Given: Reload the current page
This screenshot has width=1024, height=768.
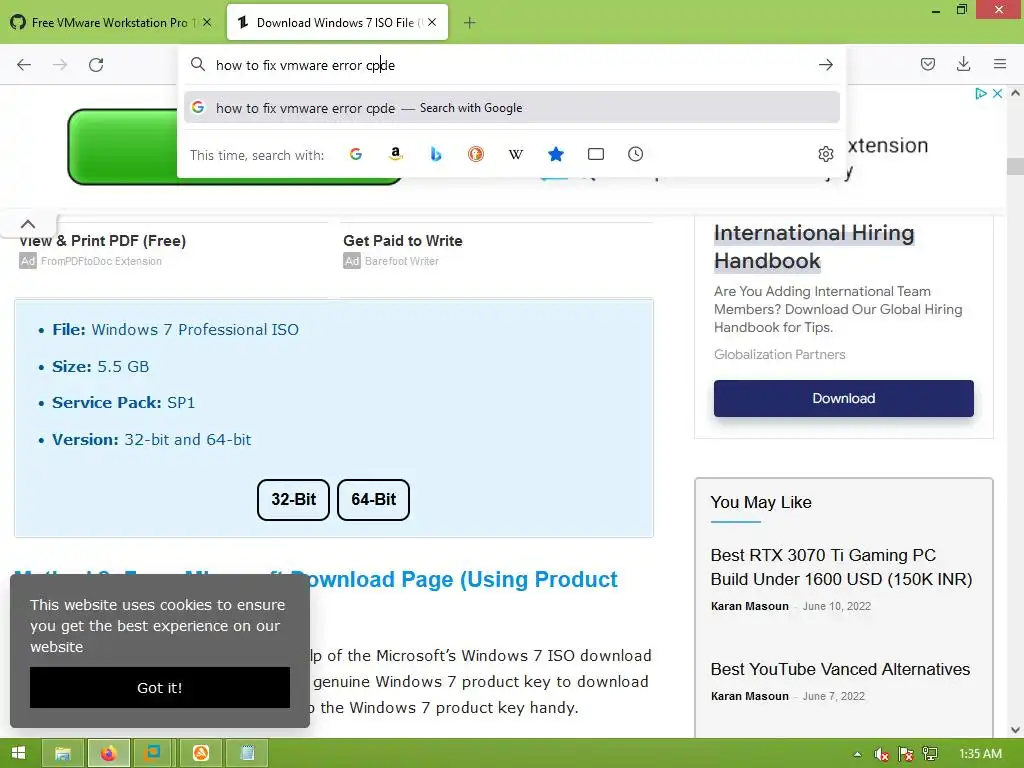Looking at the screenshot, I should coord(96,65).
